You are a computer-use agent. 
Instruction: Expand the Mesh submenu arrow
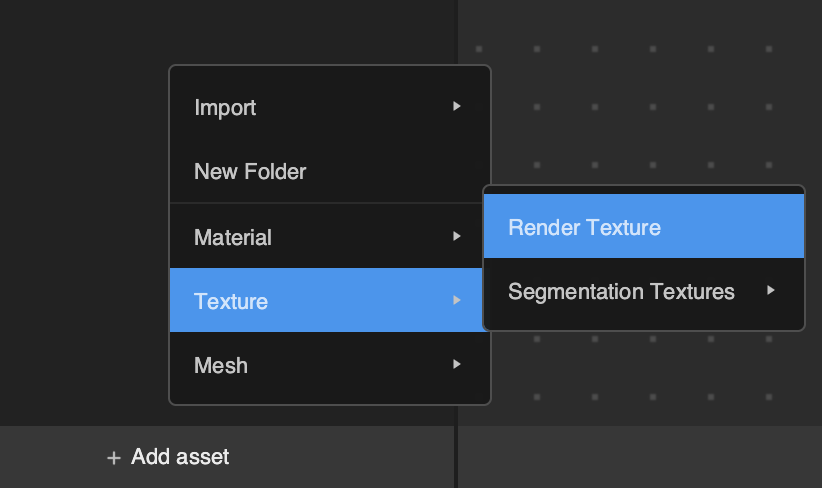tap(457, 364)
